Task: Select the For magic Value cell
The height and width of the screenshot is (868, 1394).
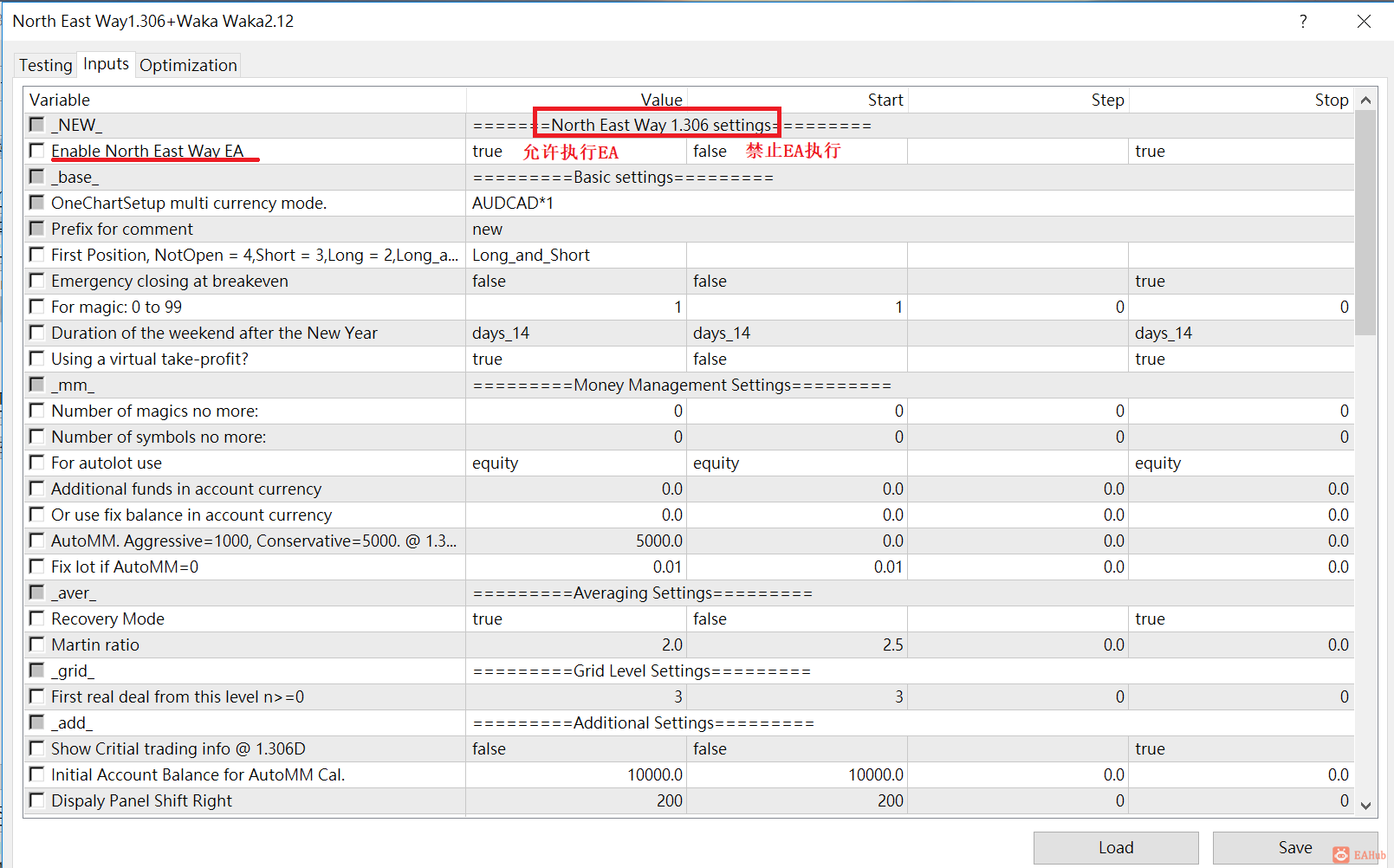Action: pos(576,307)
